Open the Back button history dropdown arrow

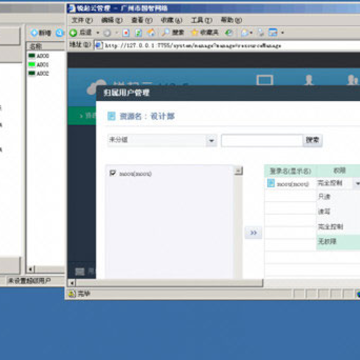click(98, 33)
